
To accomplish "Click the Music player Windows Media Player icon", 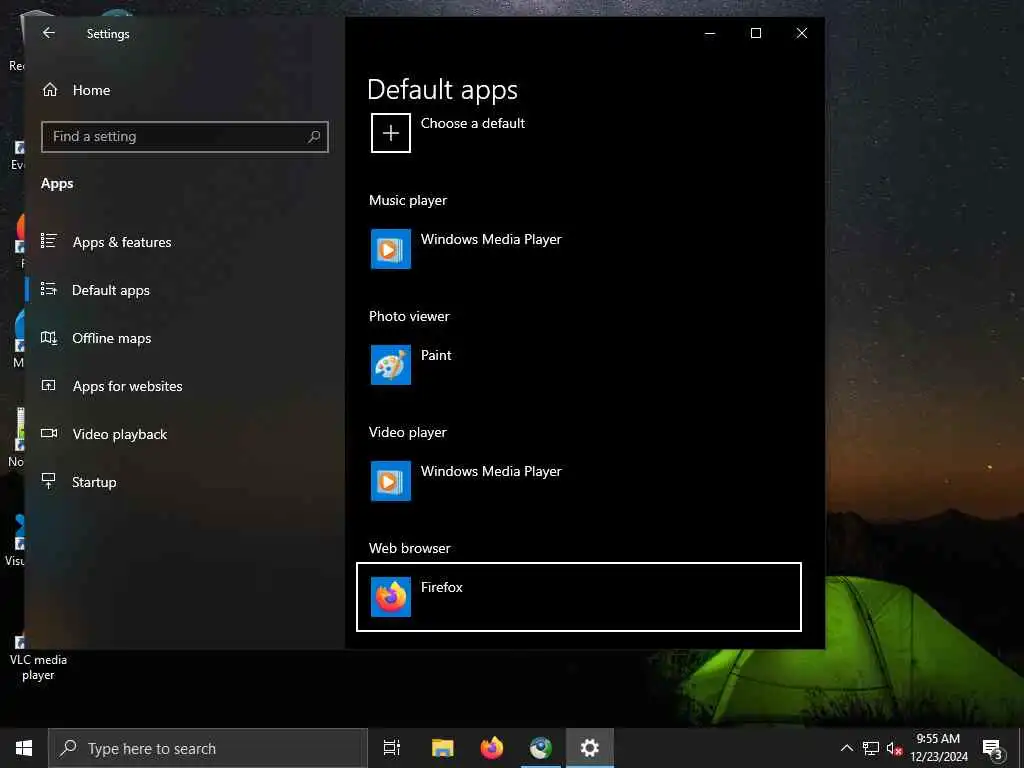I will pos(391,249).
